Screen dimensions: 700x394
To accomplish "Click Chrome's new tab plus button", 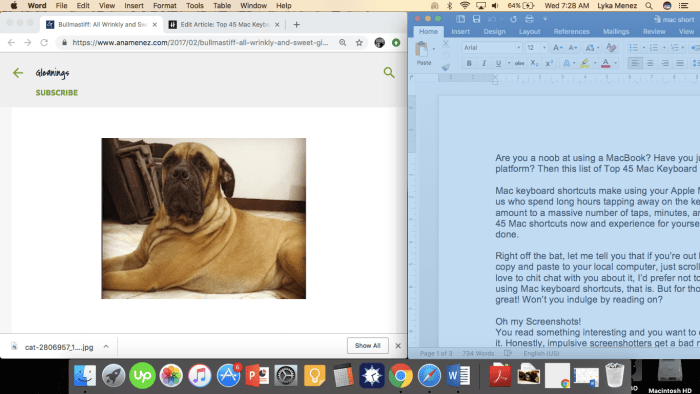I will pyautogui.click(x=296, y=25).
